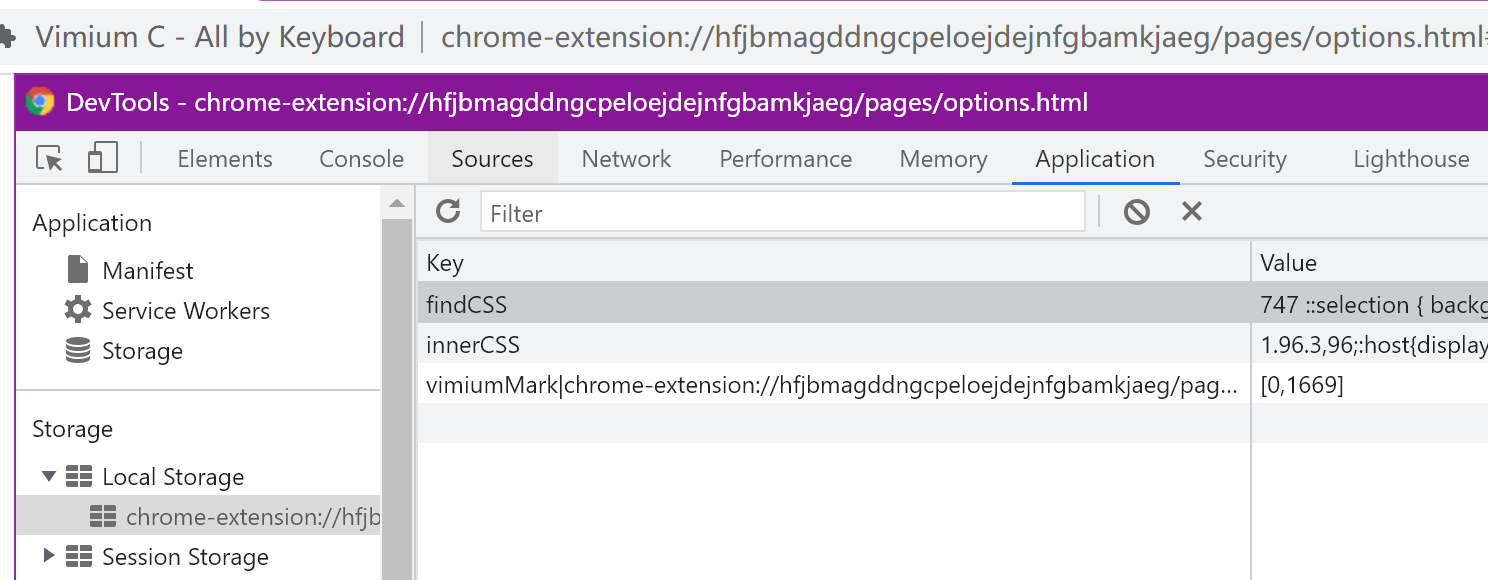The image size is (1488, 580).
Task: Switch to the Elements tab
Action: 224,158
